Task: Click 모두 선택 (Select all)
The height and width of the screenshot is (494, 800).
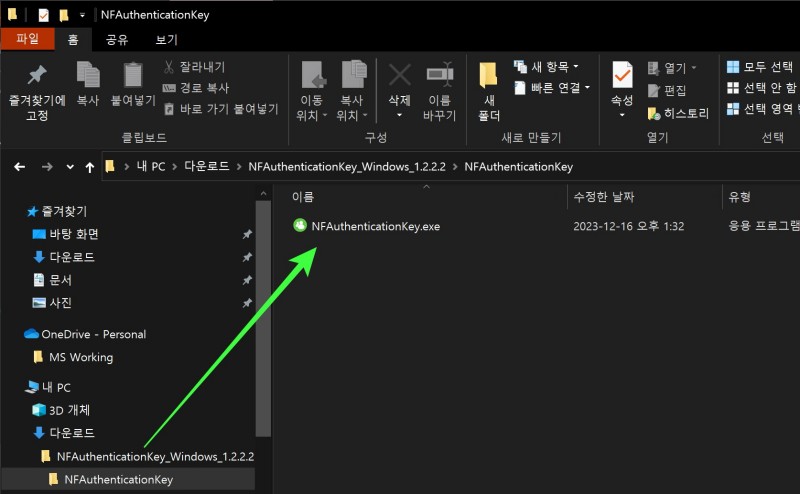Action: [760, 66]
